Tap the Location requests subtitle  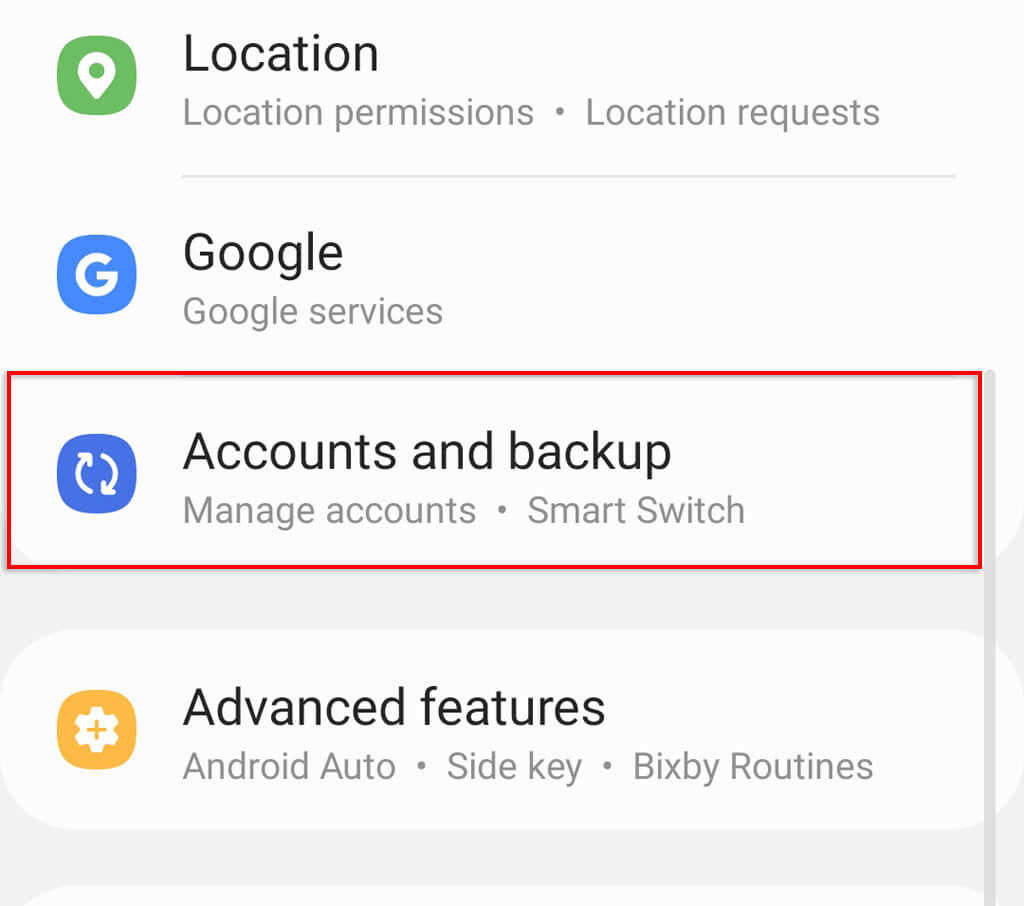[x=732, y=113]
